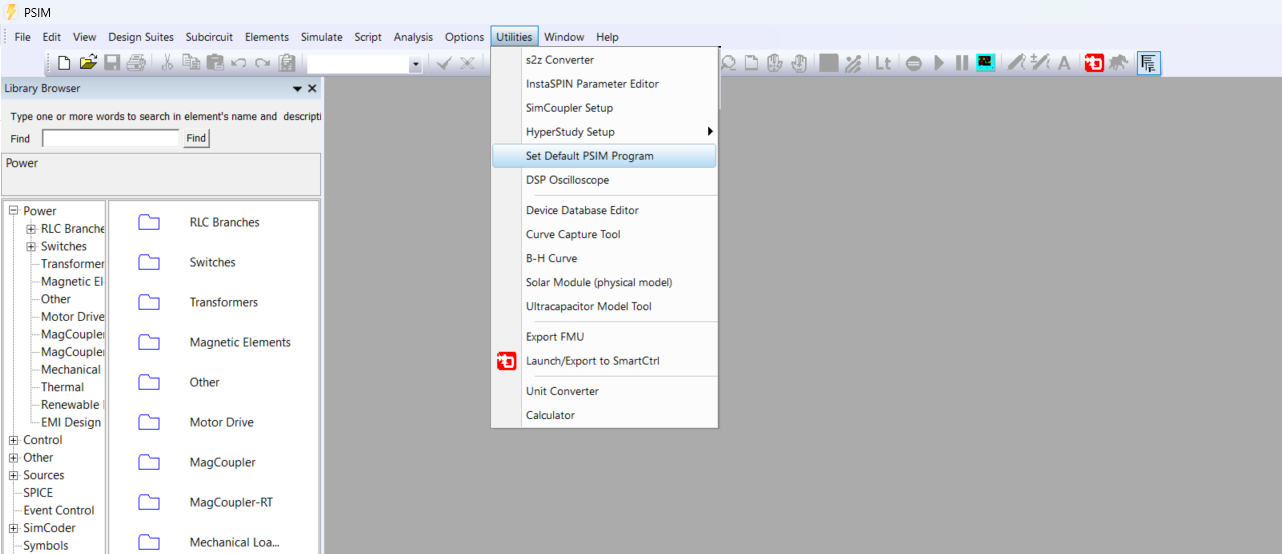Click the pencil wire drawing icon

1017,63
